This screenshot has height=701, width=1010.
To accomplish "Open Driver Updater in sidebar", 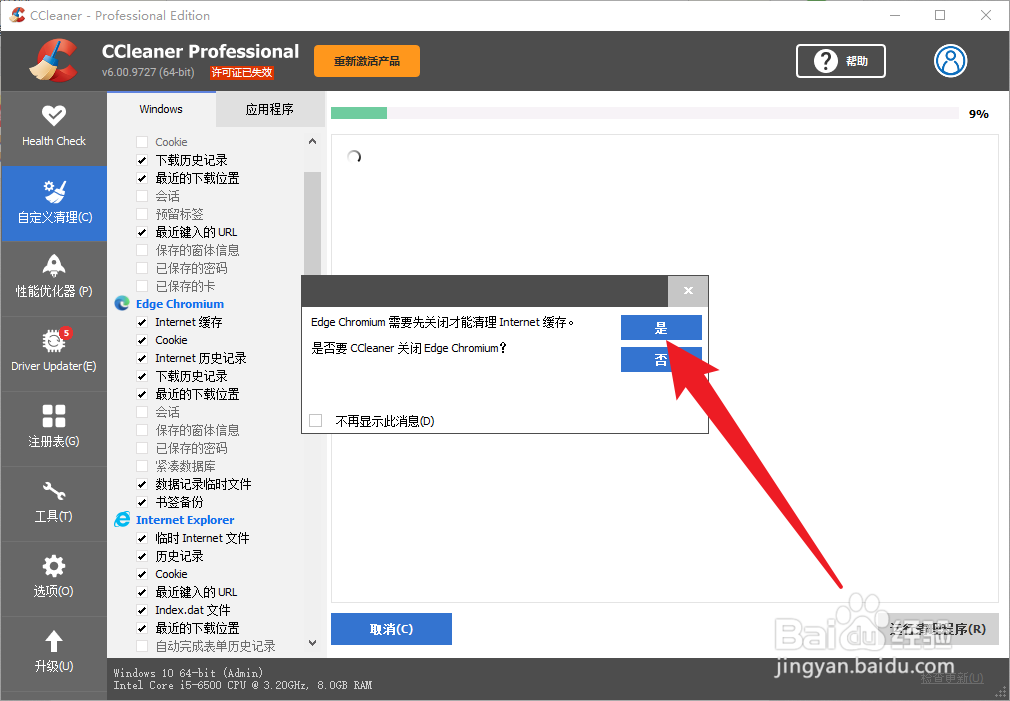I will pyautogui.click(x=53, y=352).
